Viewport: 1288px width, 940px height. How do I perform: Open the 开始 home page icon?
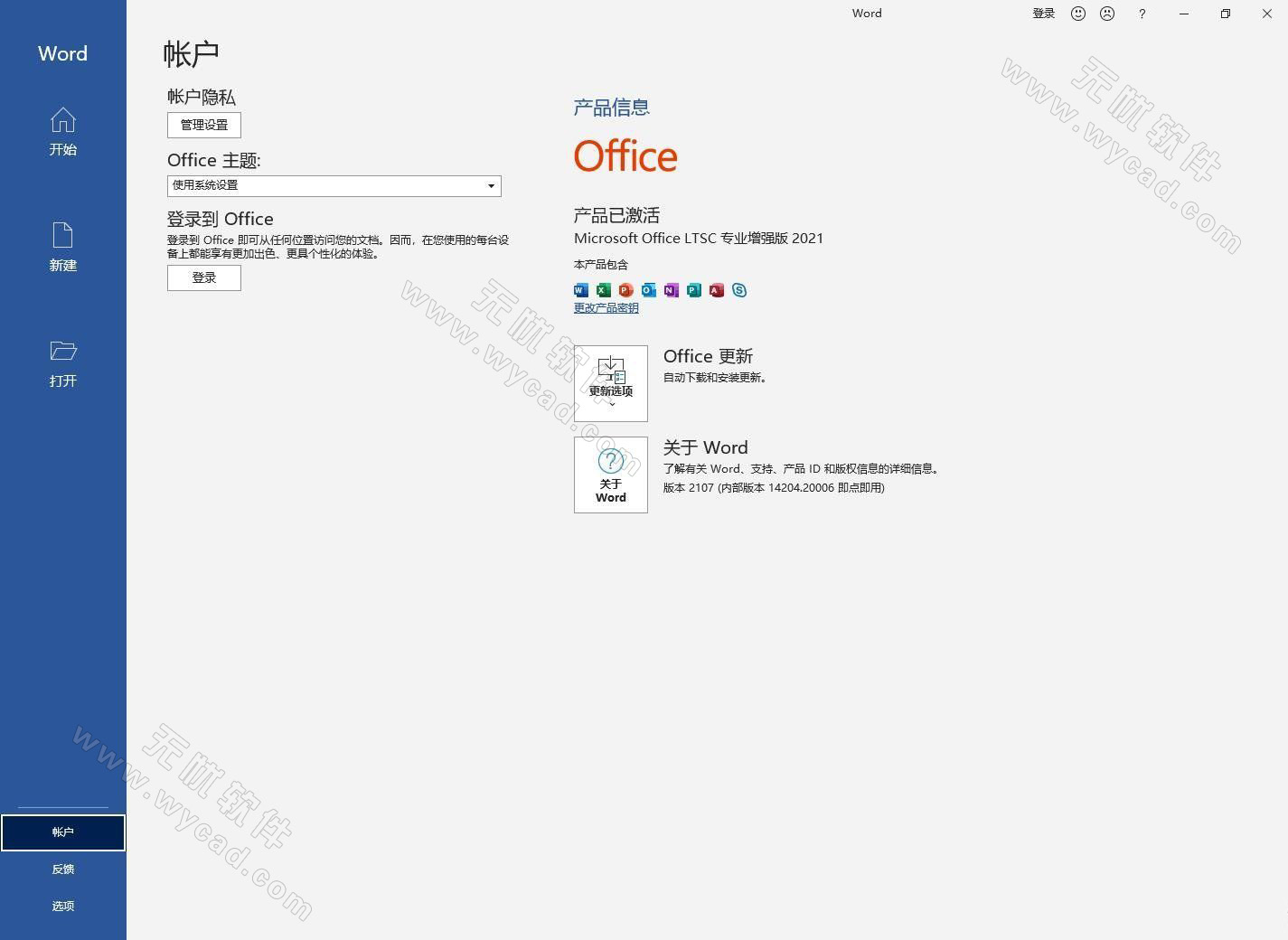[x=63, y=120]
